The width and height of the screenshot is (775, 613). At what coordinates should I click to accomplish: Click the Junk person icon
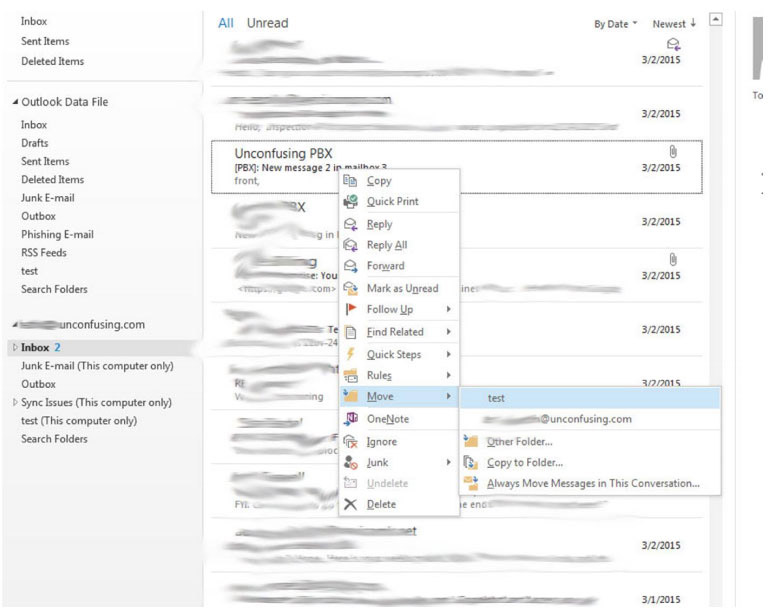[x=350, y=463]
